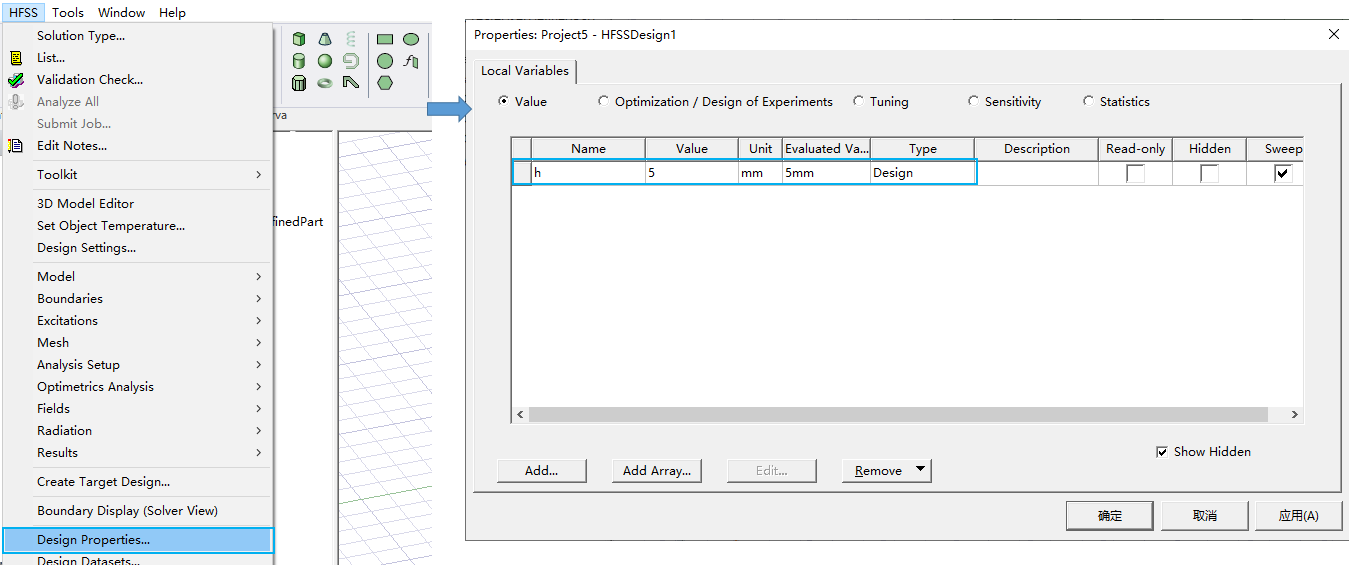The image size is (1349, 565).
Task: Click the 应用(A) Apply button
Action: 1298,515
